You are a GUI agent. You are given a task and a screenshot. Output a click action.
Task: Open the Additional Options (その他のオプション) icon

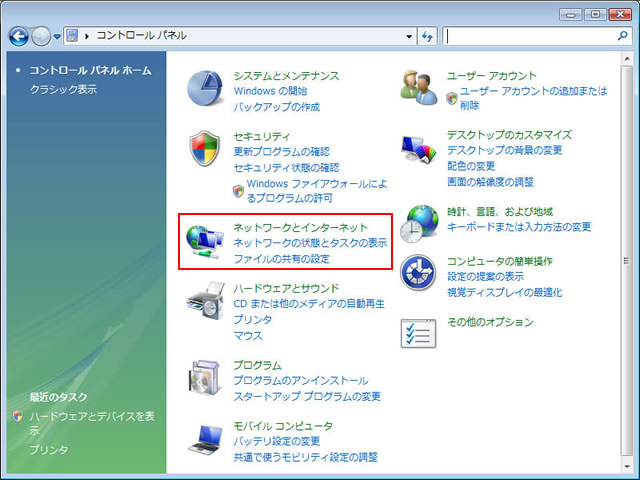420,333
